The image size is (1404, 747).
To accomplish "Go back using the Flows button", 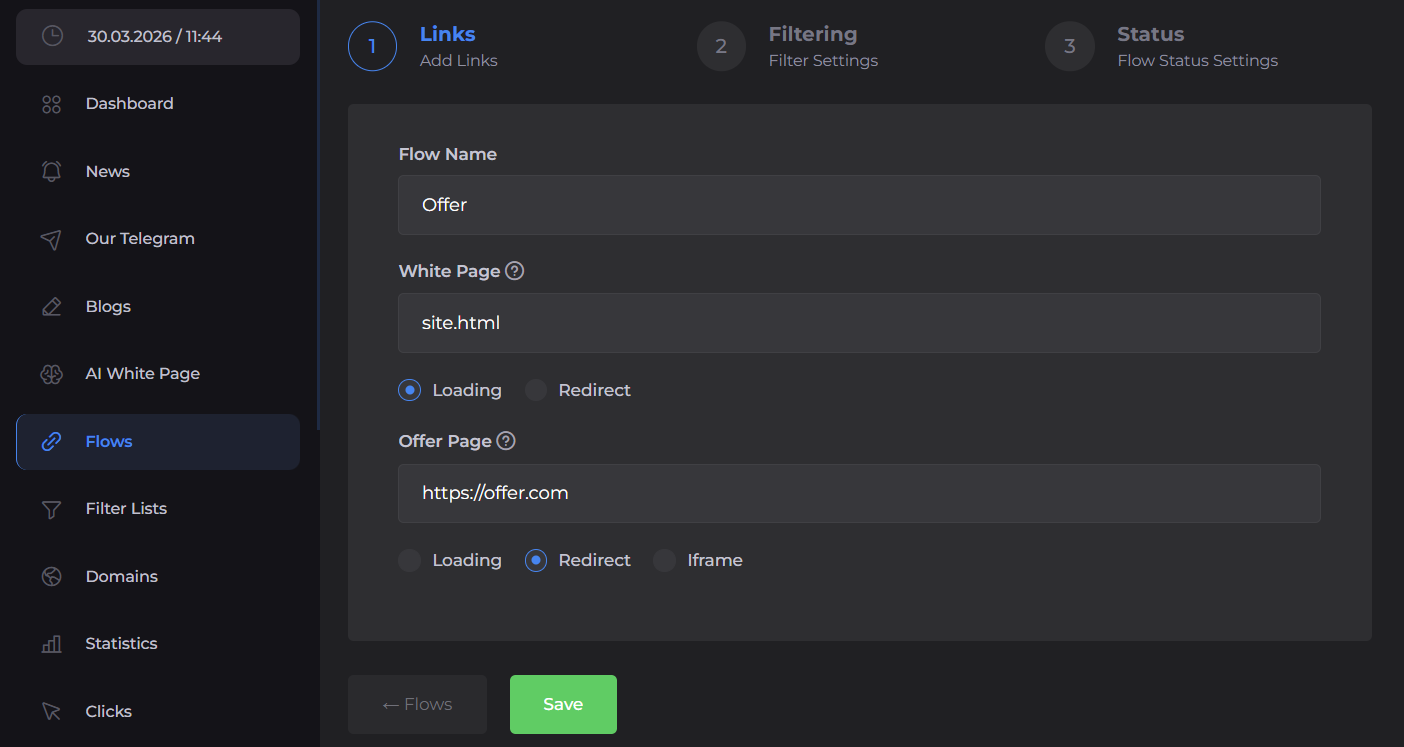I will [x=417, y=705].
